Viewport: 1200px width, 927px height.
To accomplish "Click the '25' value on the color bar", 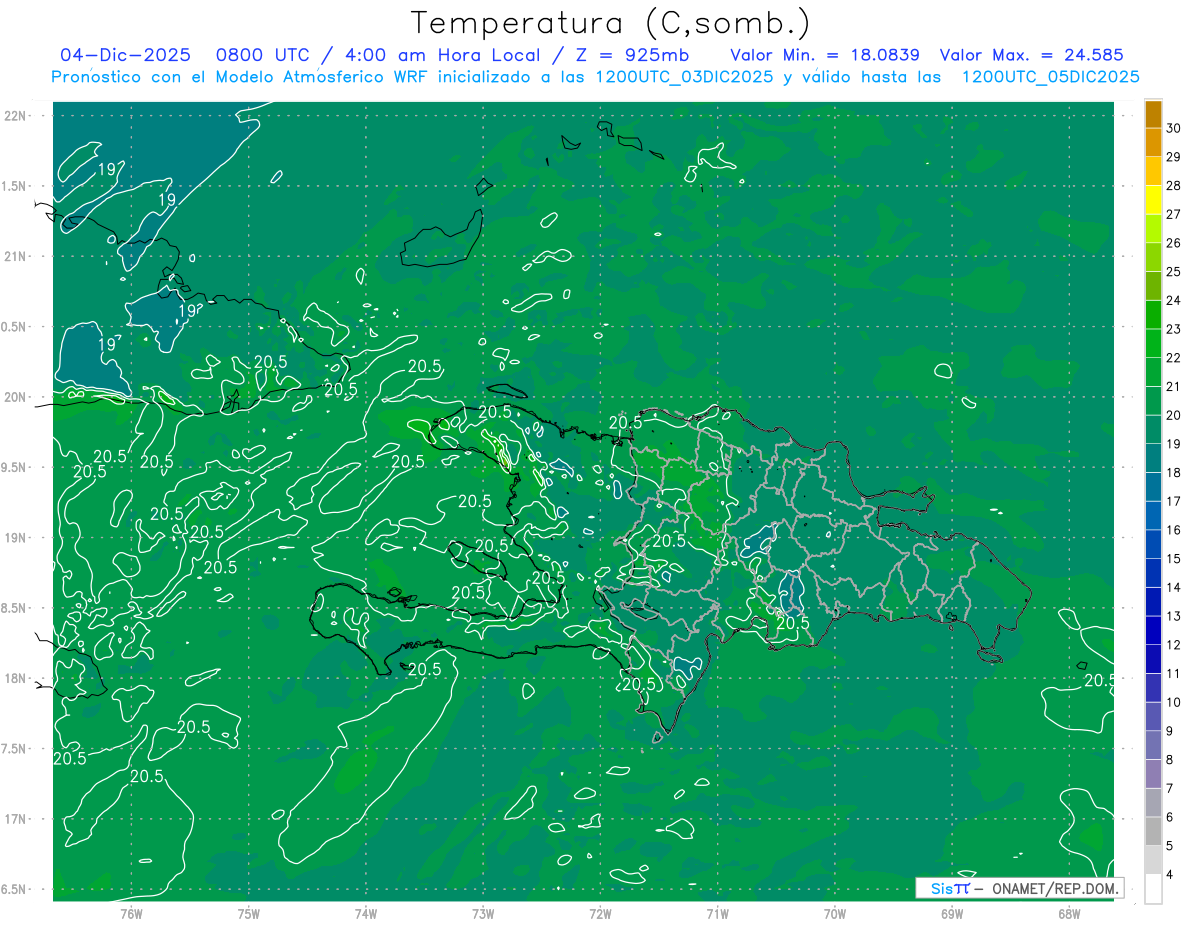I will (x=1174, y=272).
